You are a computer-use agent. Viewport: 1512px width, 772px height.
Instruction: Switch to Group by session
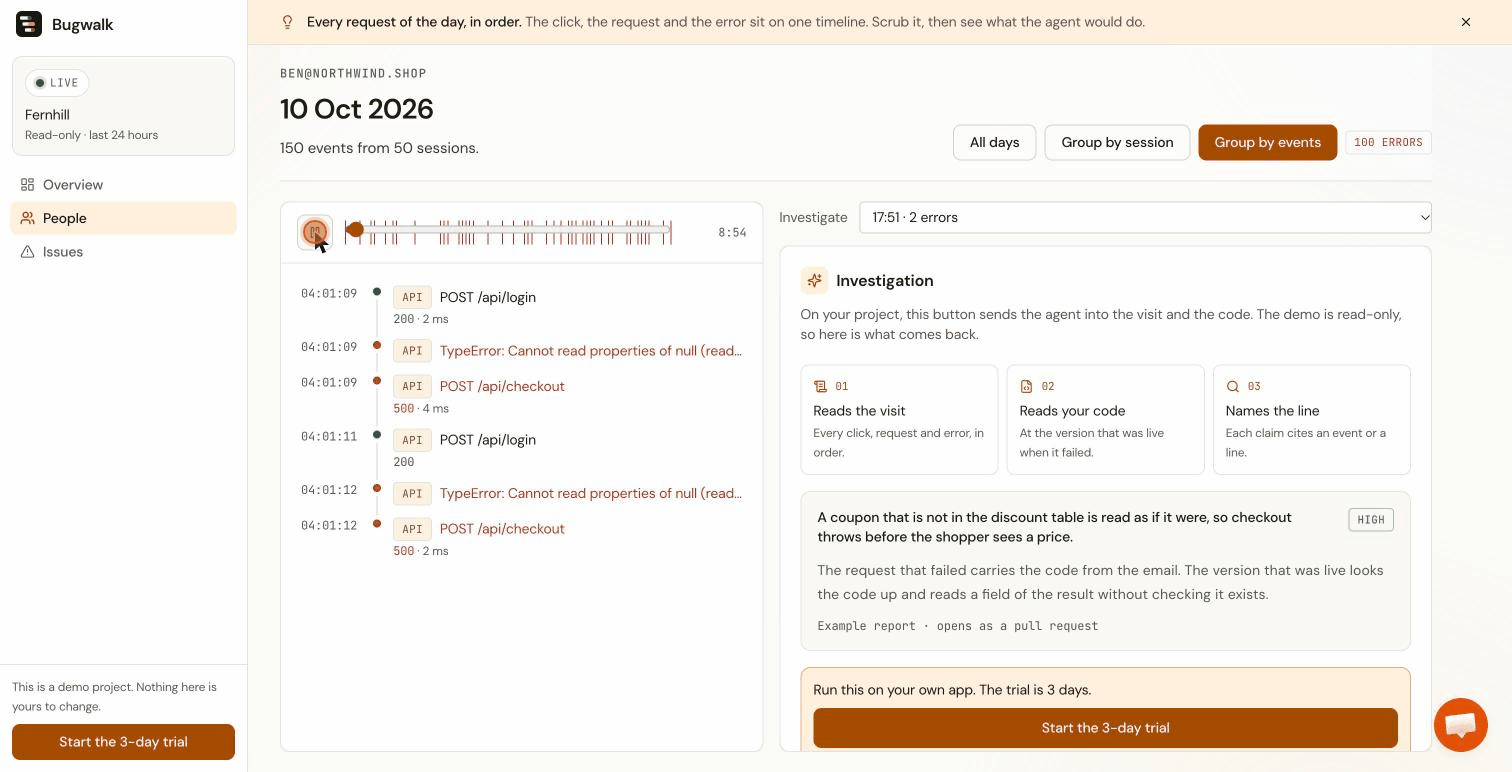pos(1117,142)
